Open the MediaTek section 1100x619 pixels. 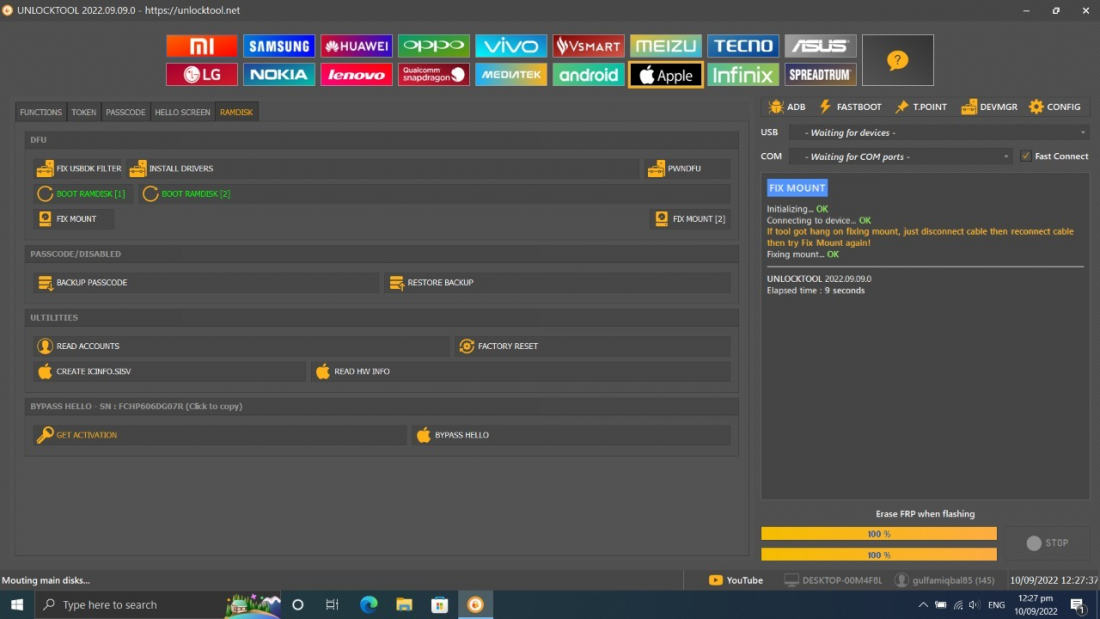tap(511, 74)
